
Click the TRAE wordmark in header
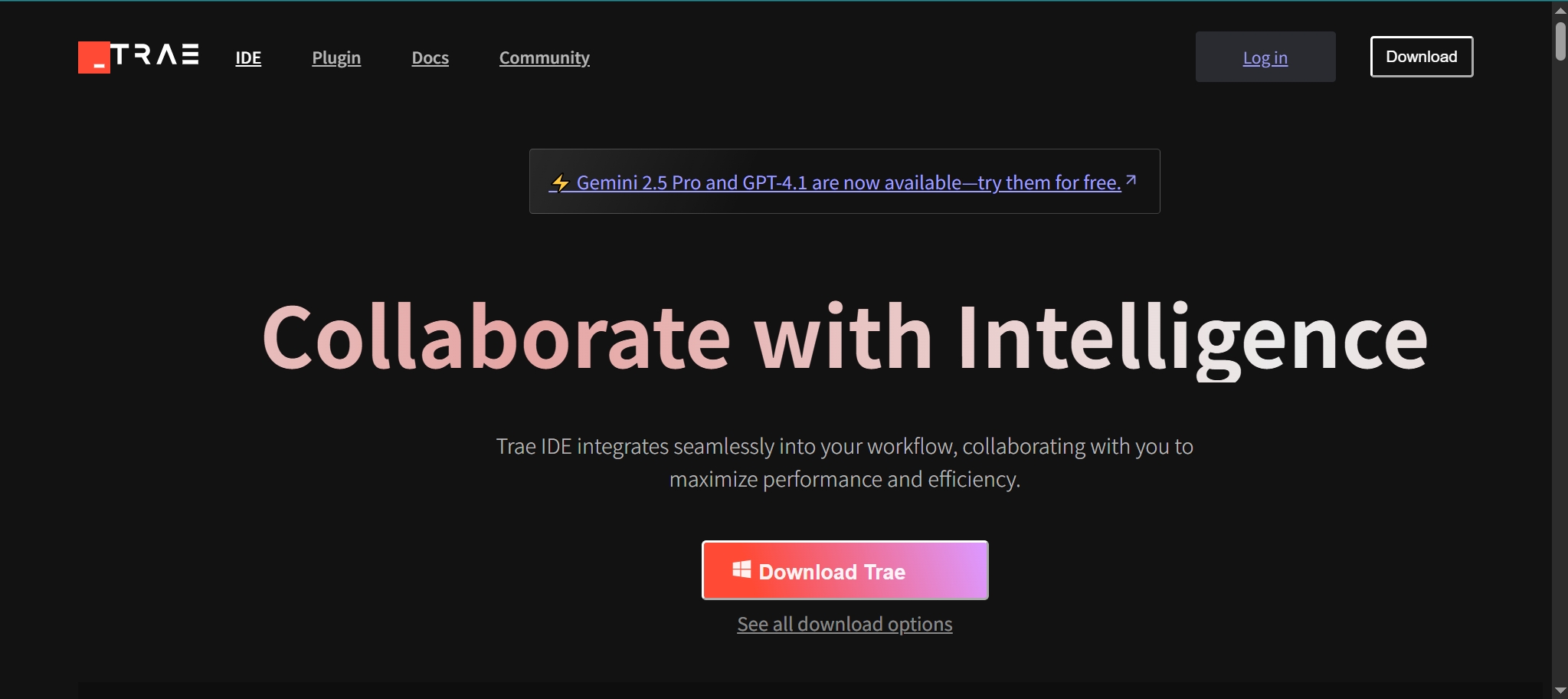[x=155, y=55]
